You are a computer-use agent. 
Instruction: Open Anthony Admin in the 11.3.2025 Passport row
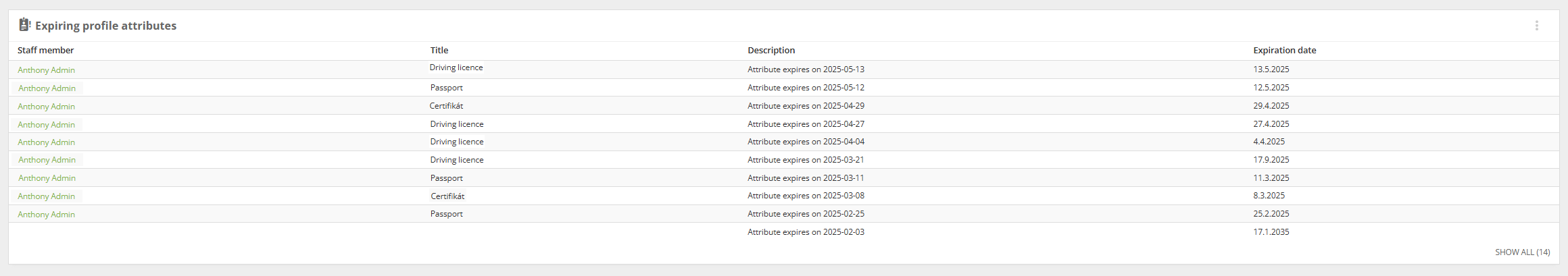[x=47, y=178]
